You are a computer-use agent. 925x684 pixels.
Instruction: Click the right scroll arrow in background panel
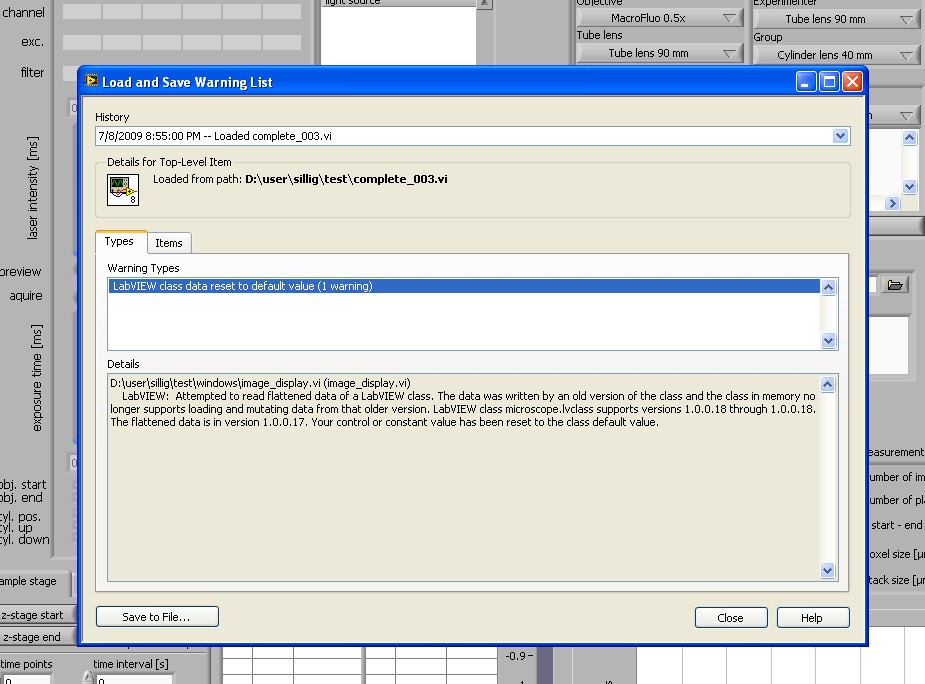coord(892,204)
